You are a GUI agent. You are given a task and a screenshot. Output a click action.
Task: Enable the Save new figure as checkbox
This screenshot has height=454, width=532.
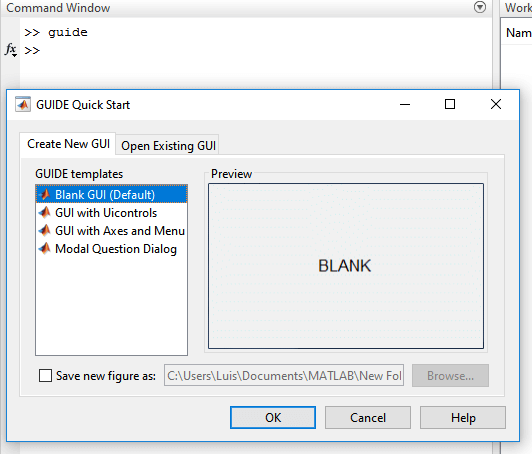pos(45,376)
